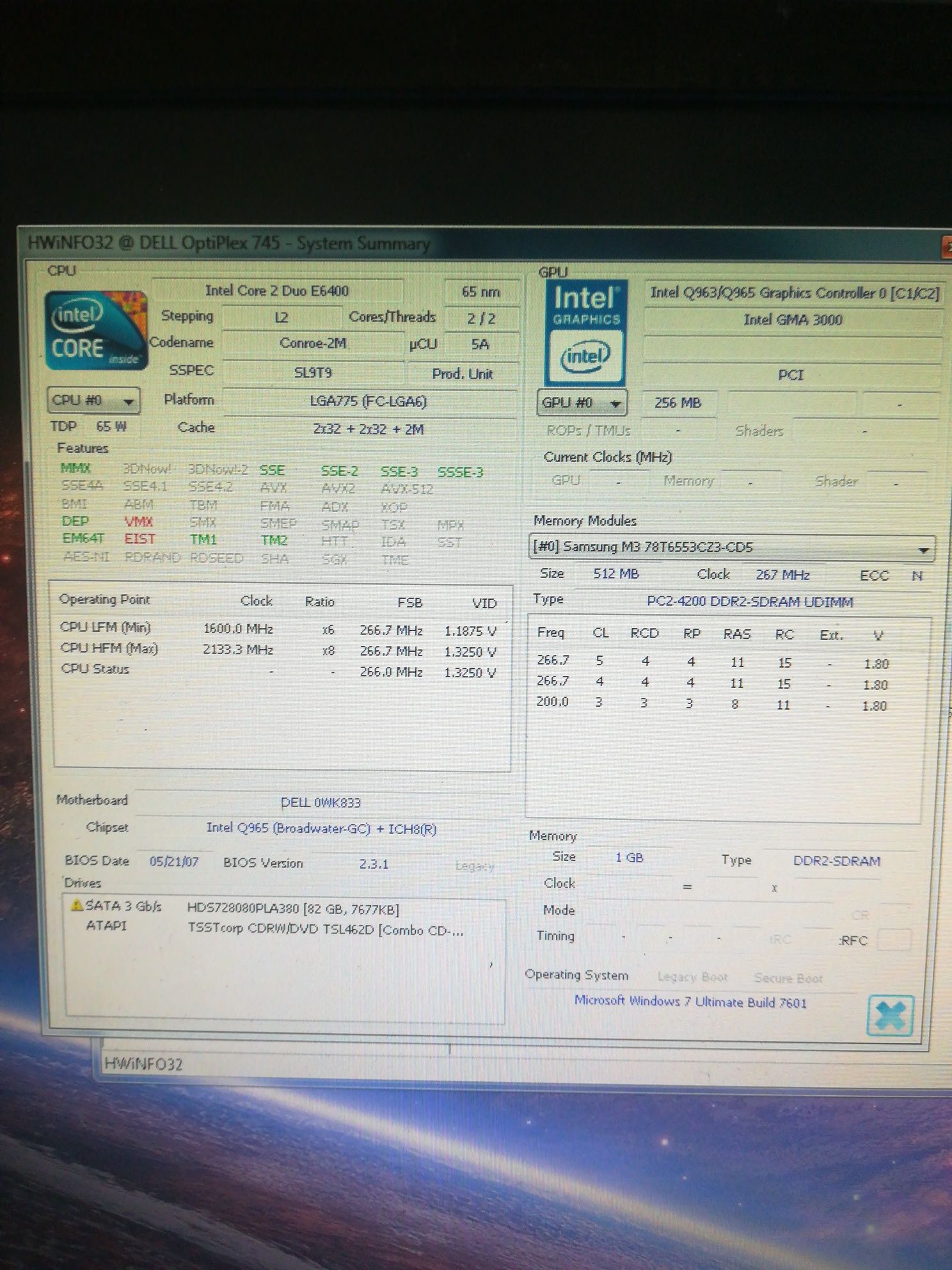Select the CPU LFM (Min) operating point row
This screenshot has width=952, height=1270.
(x=280, y=629)
